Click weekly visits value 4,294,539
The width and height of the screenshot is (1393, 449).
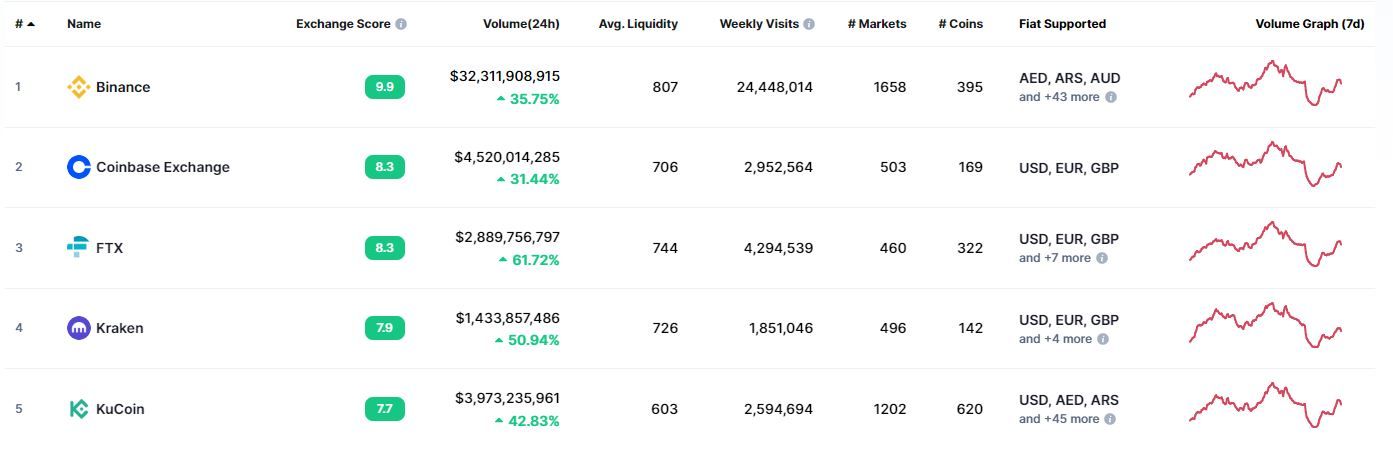pos(779,248)
